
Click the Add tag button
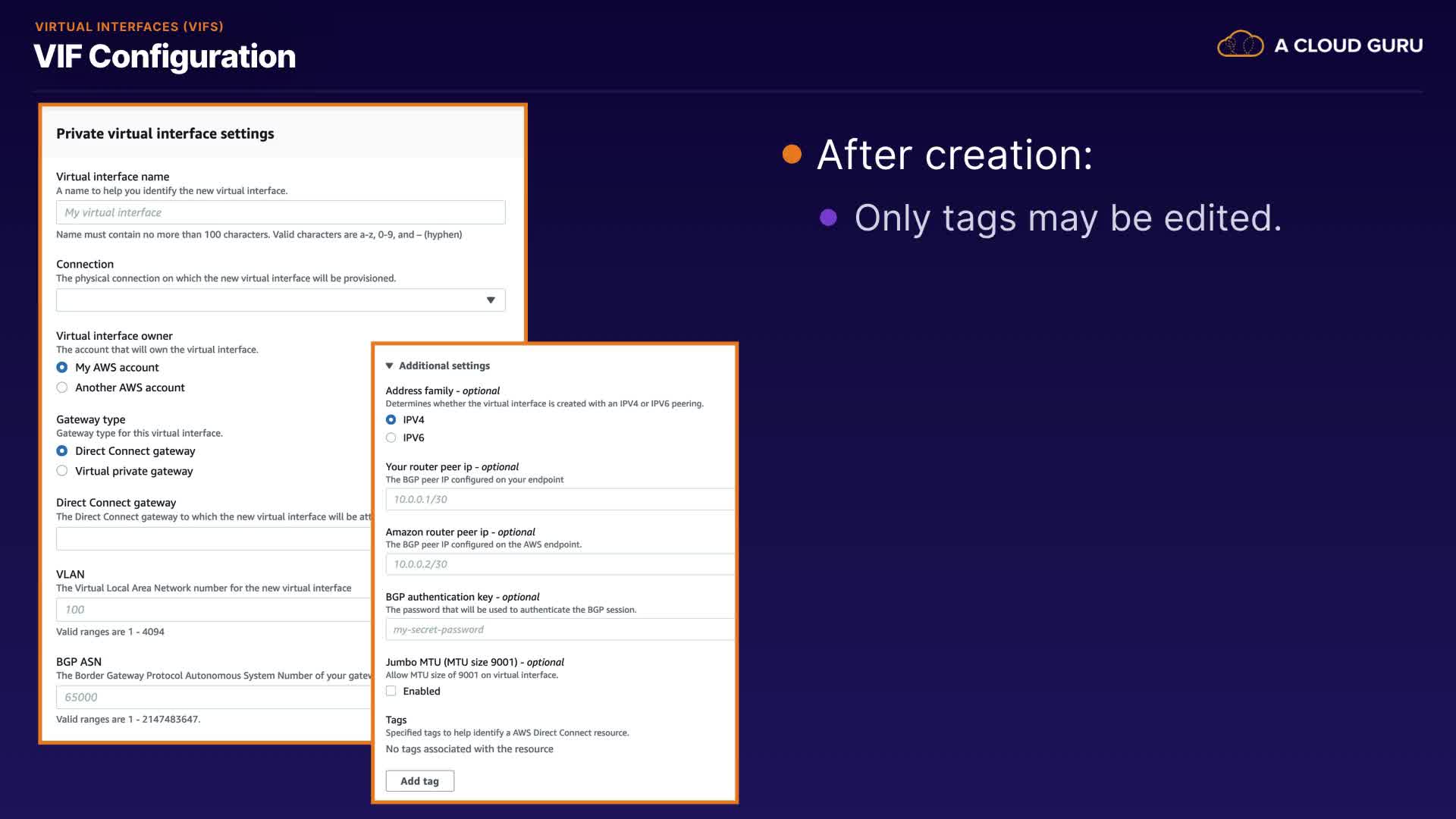[419, 781]
